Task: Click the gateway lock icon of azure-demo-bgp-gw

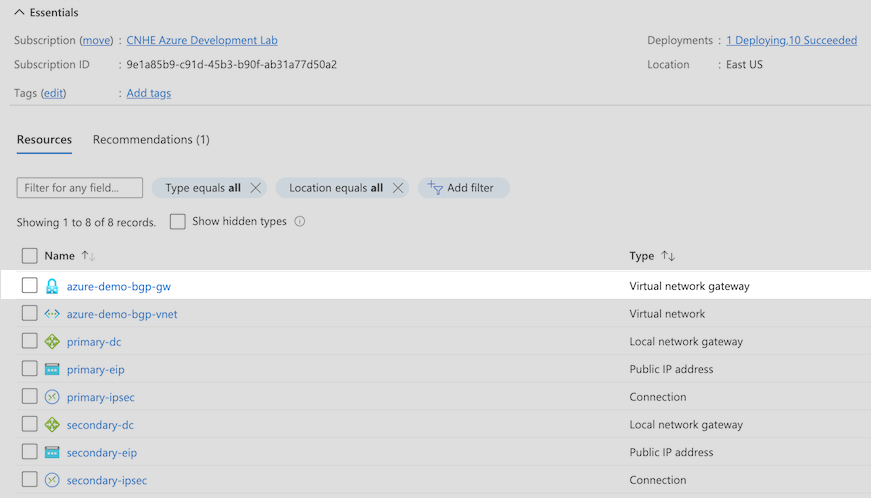Action: (52, 286)
